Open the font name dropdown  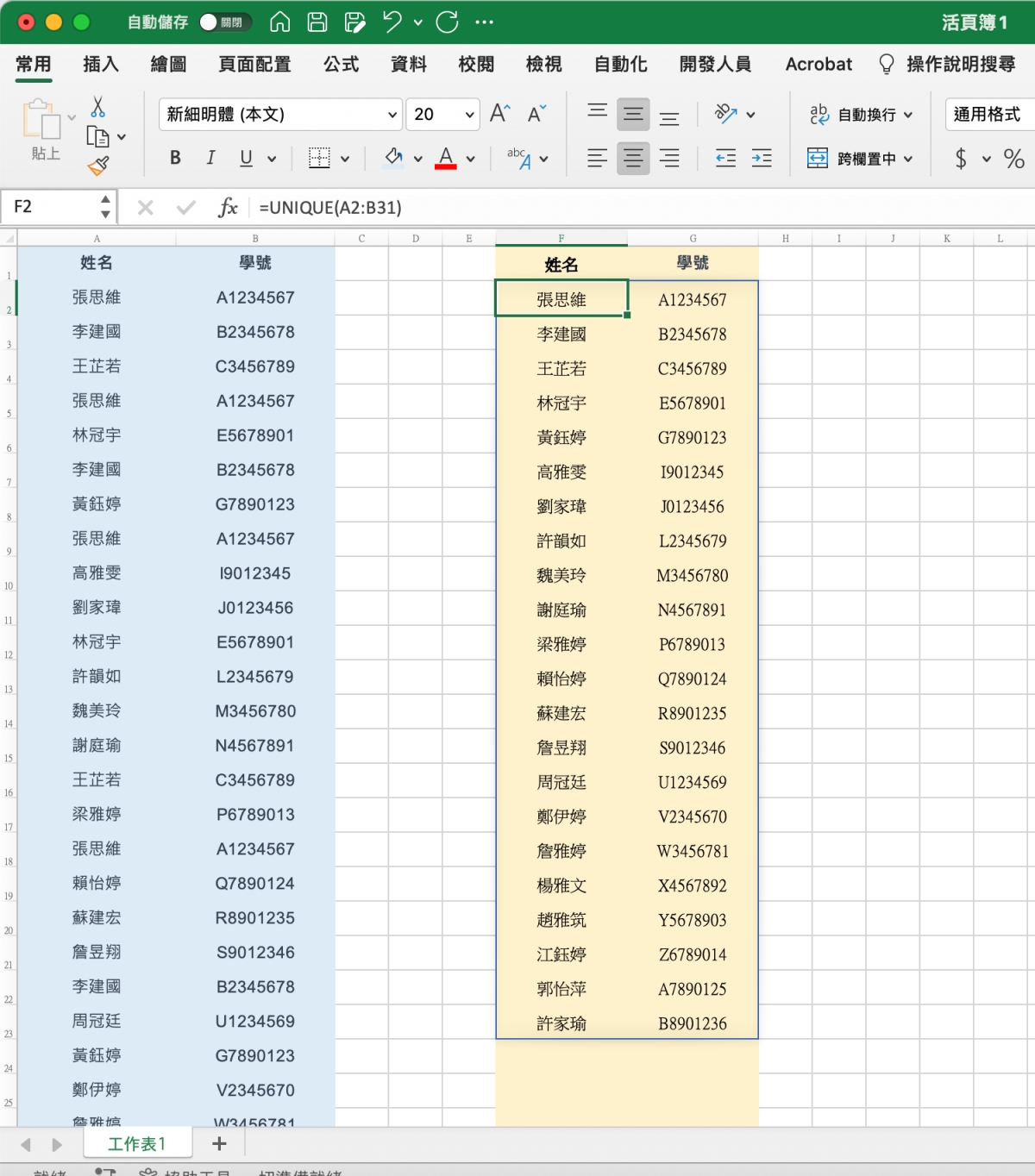[x=392, y=115]
